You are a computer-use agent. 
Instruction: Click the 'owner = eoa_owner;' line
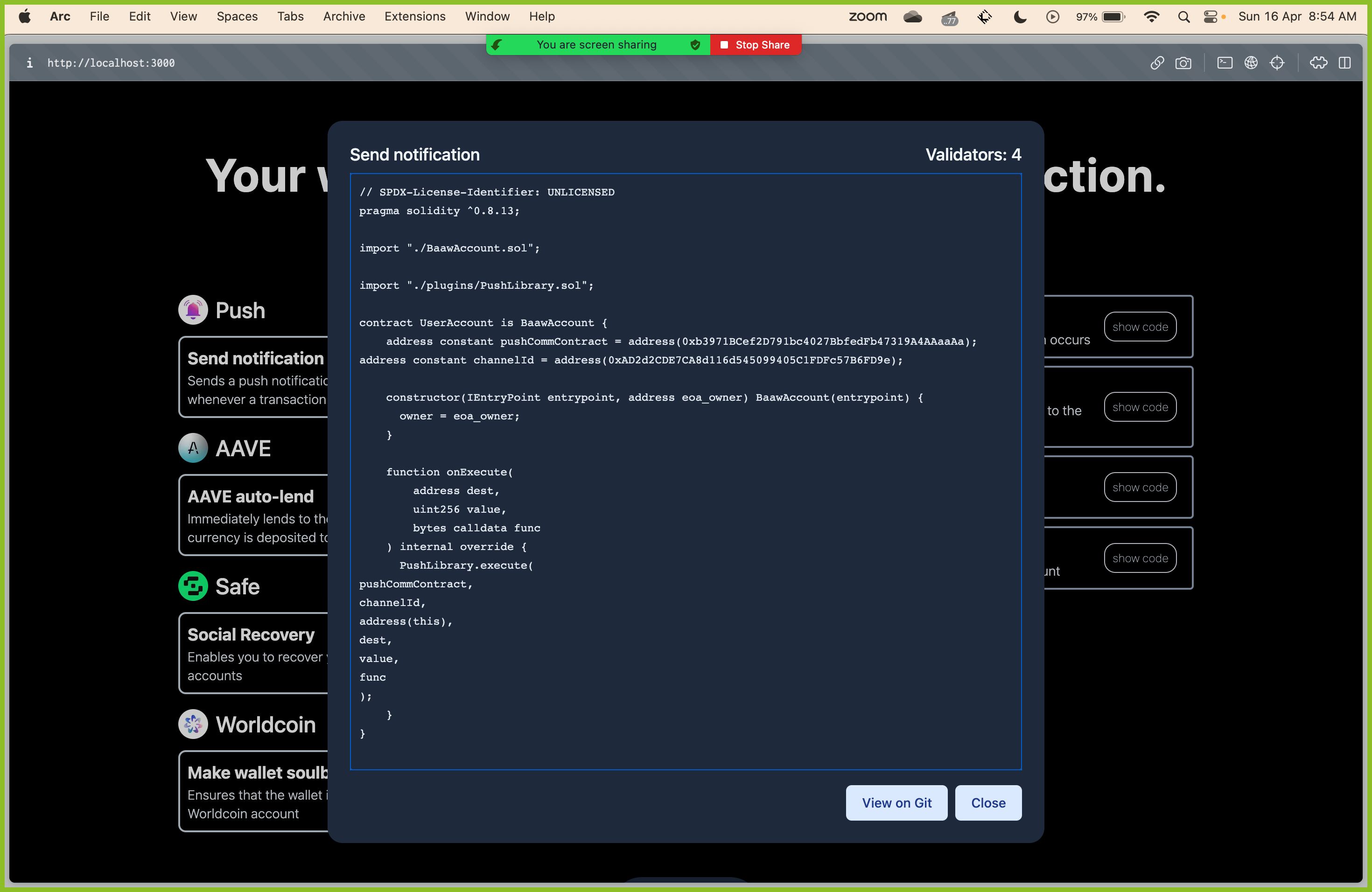(x=460, y=416)
